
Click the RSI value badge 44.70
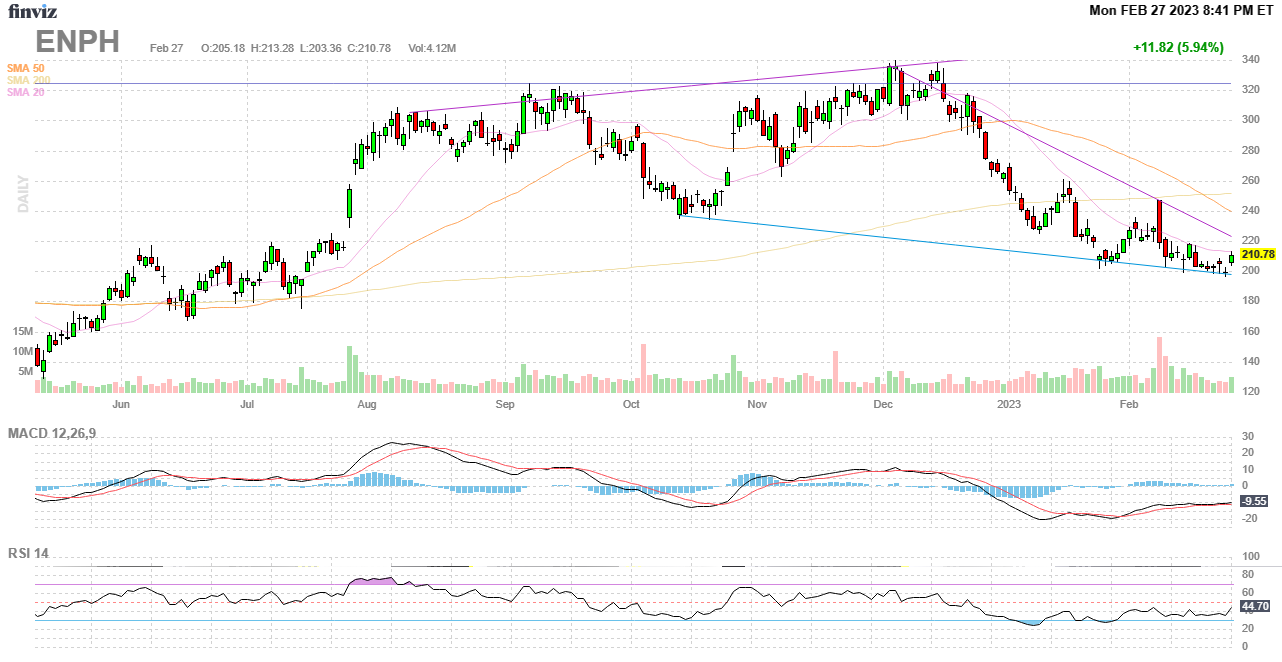tap(1255, 606)
